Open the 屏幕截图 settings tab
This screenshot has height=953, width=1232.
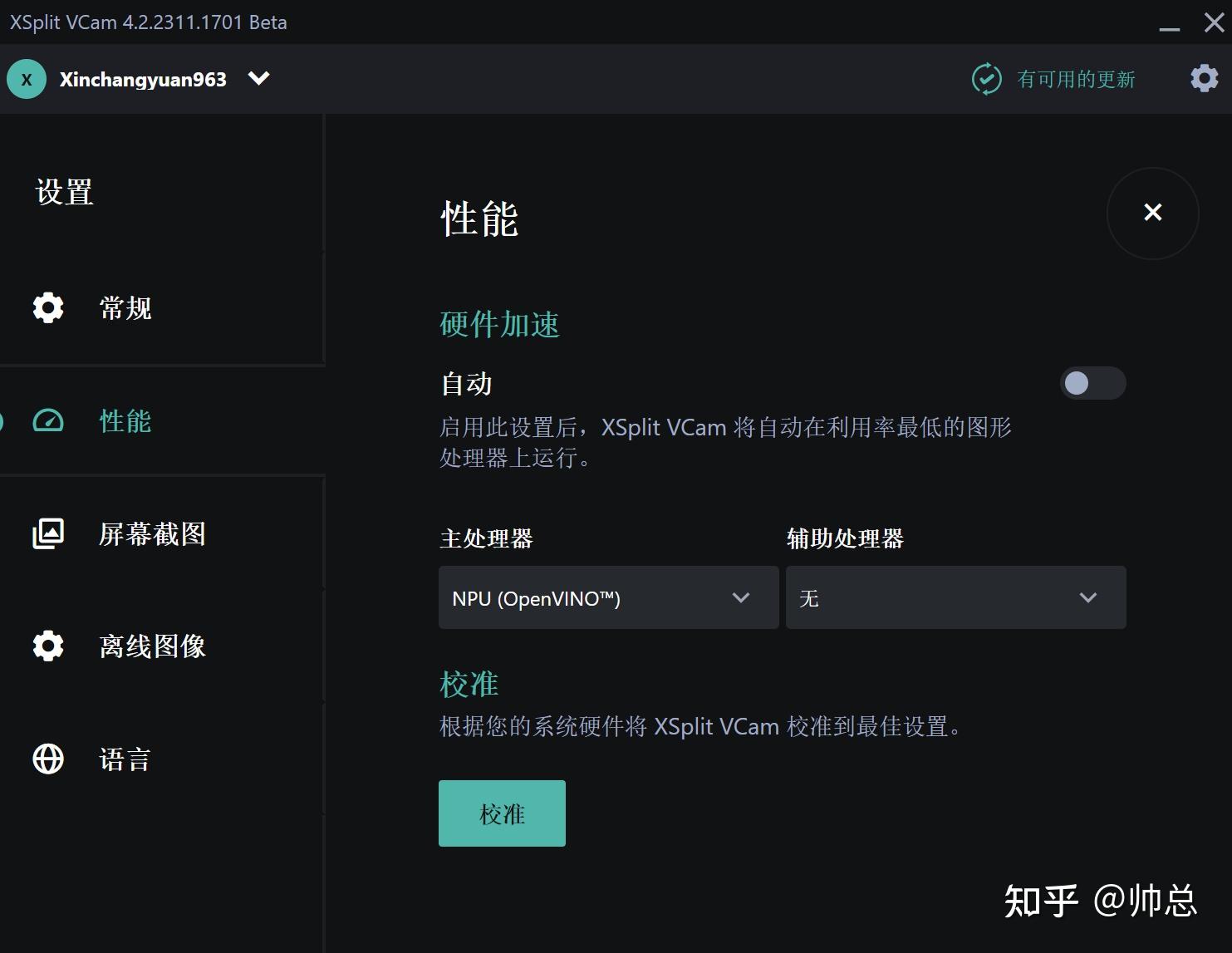[x=162, y=533]
